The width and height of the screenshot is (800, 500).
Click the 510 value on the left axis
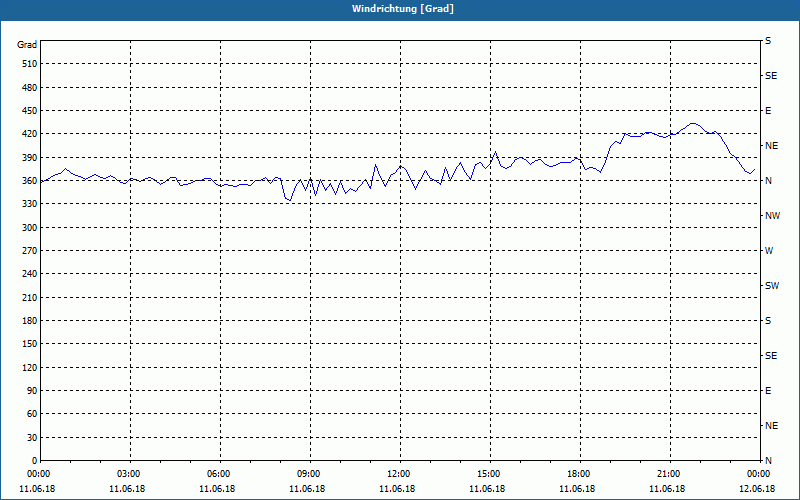pos(30,64)
